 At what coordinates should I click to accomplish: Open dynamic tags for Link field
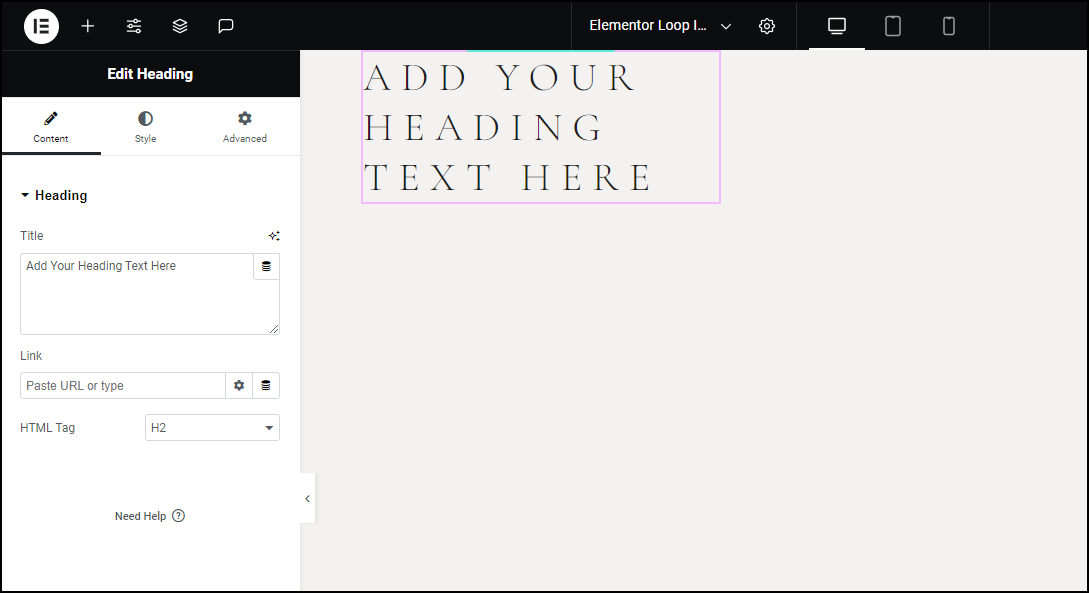point(266,385)
